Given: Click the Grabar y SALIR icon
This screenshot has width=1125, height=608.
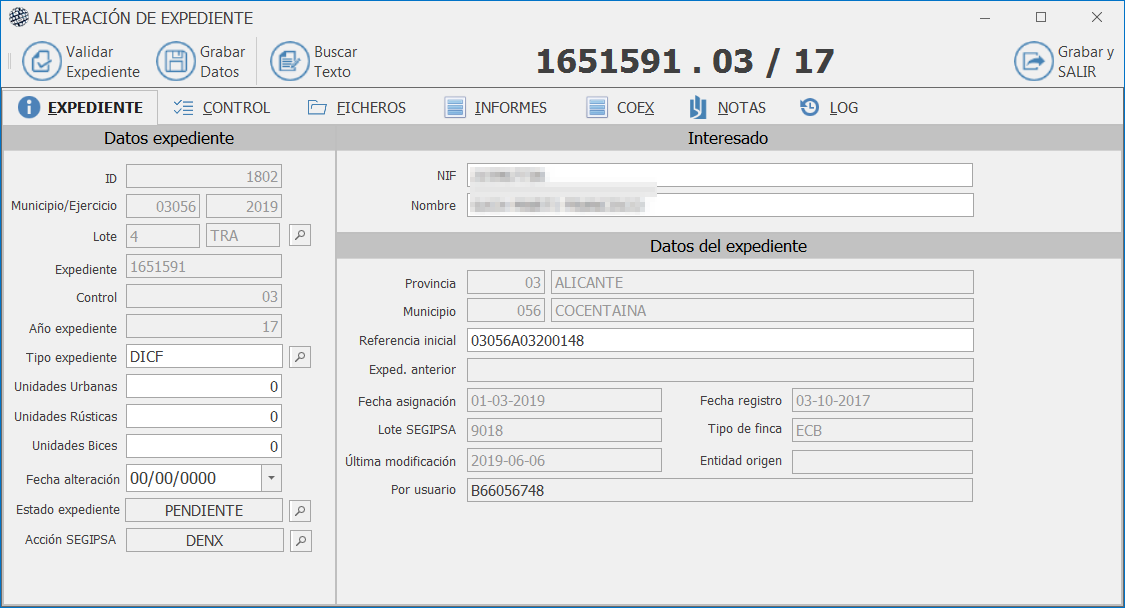Looking at the screenshot, I should [x=1033, y=61].
